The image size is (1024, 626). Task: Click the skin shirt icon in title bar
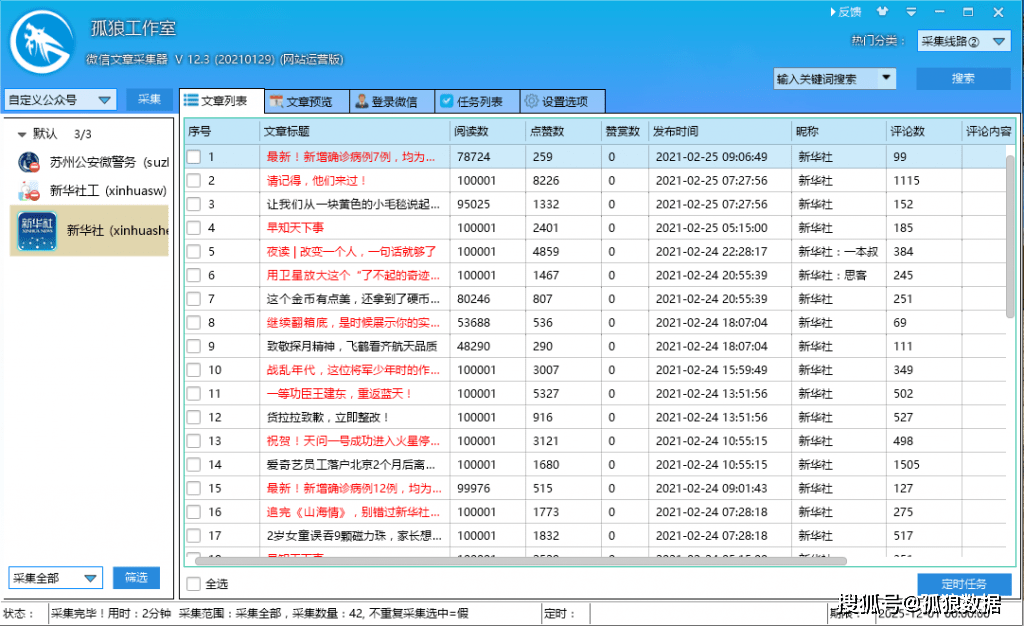point(882,12)
